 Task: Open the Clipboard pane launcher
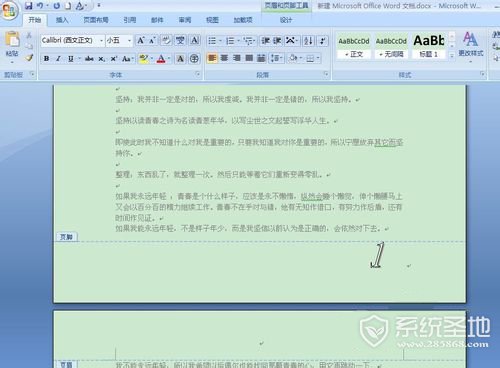point(32,74)
